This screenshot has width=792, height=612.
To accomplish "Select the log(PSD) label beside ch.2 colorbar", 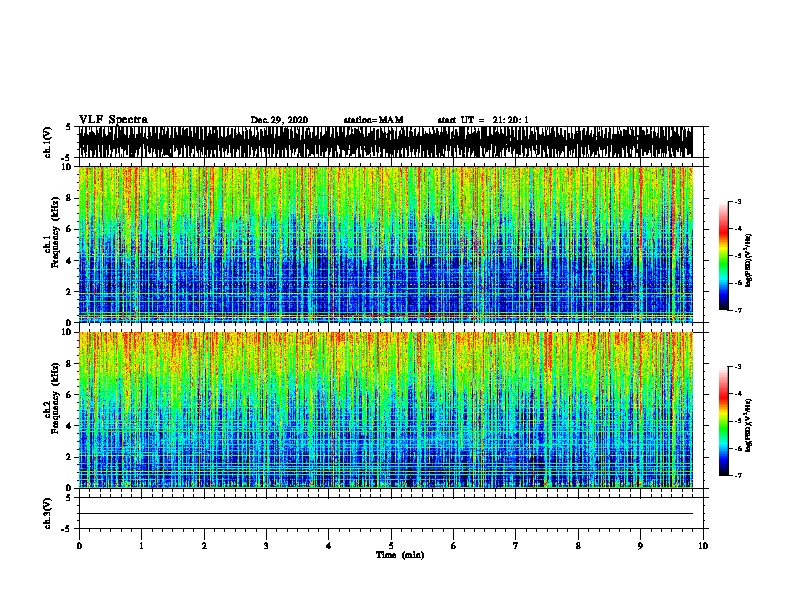I will 749,426.
